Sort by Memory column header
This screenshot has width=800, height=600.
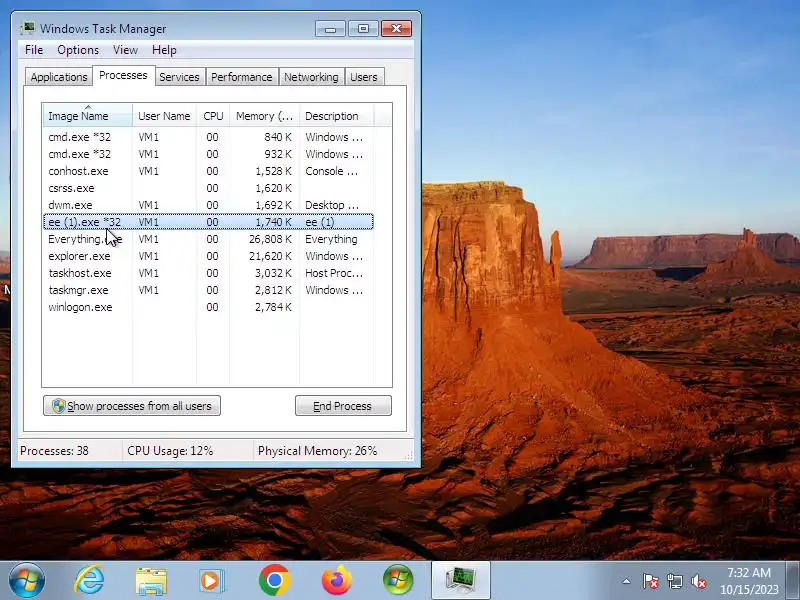point(264,116)
